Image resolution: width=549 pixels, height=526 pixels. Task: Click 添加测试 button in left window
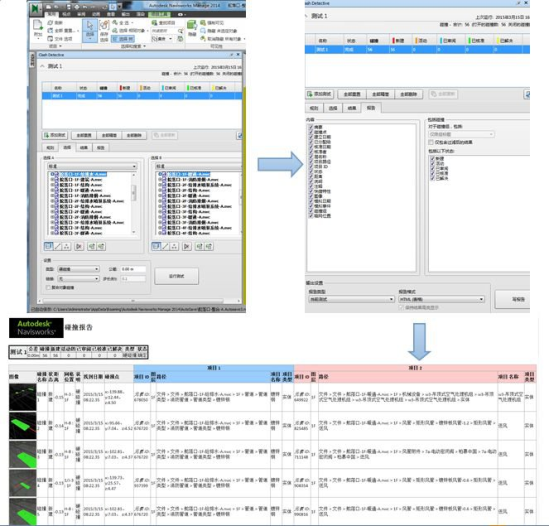coord(55,135)
